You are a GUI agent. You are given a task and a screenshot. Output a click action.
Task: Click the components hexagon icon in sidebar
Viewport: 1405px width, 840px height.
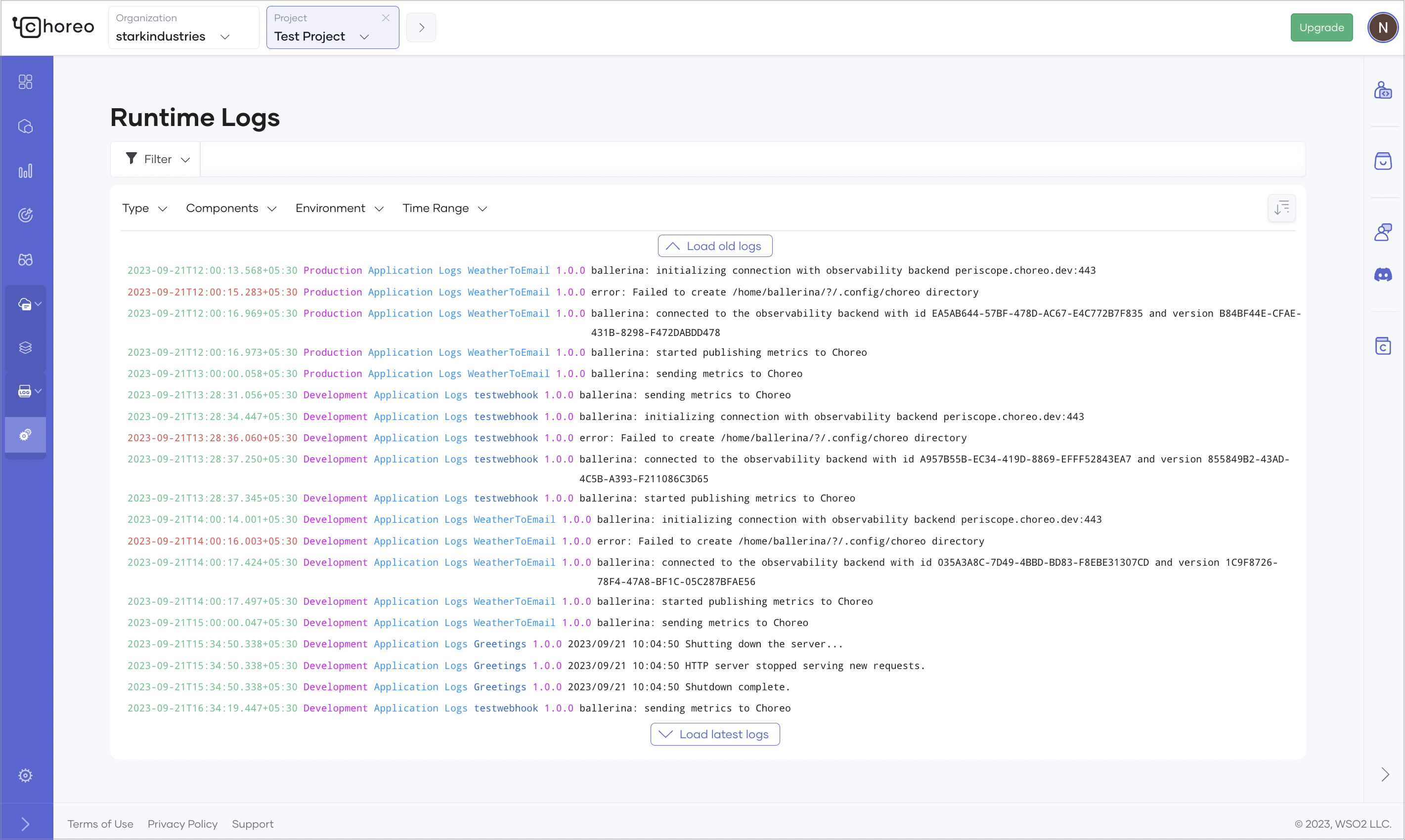[x=26, y=126]
